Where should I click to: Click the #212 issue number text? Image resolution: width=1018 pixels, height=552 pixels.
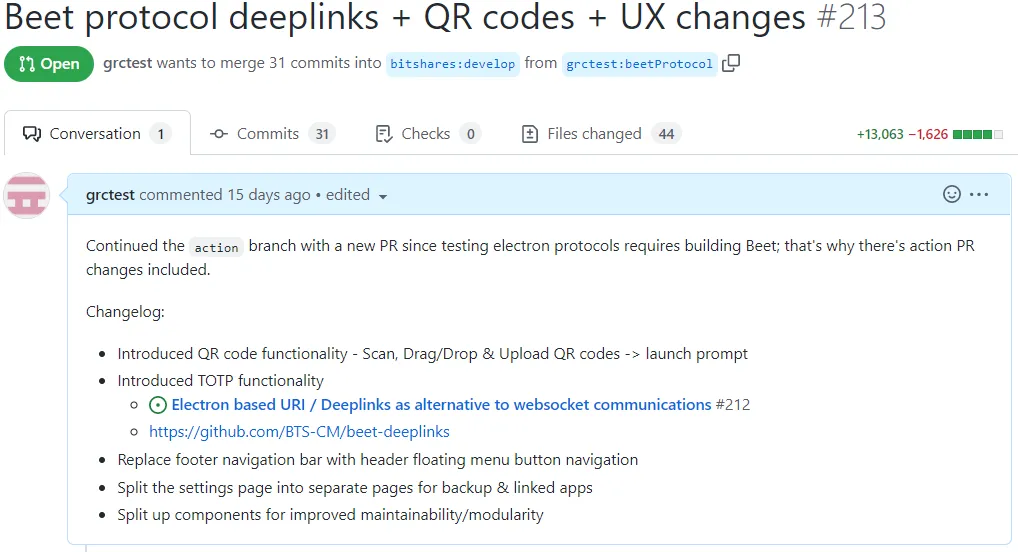733,405
